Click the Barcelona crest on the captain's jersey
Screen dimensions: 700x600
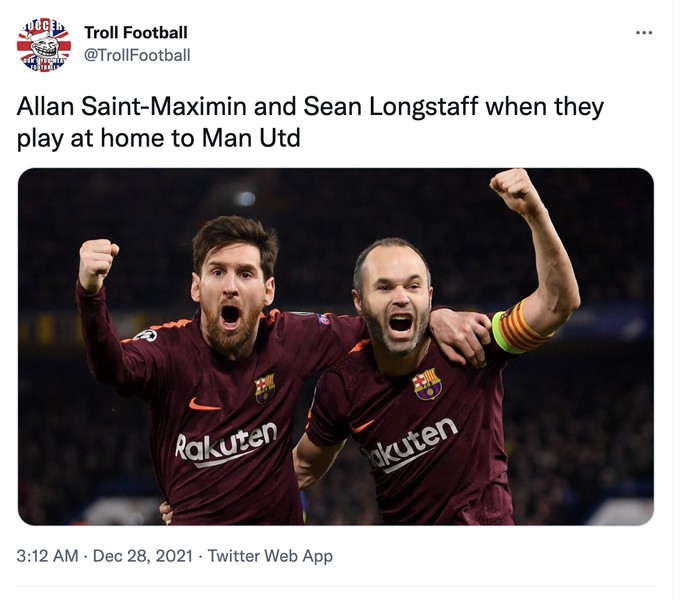[428, 384]
